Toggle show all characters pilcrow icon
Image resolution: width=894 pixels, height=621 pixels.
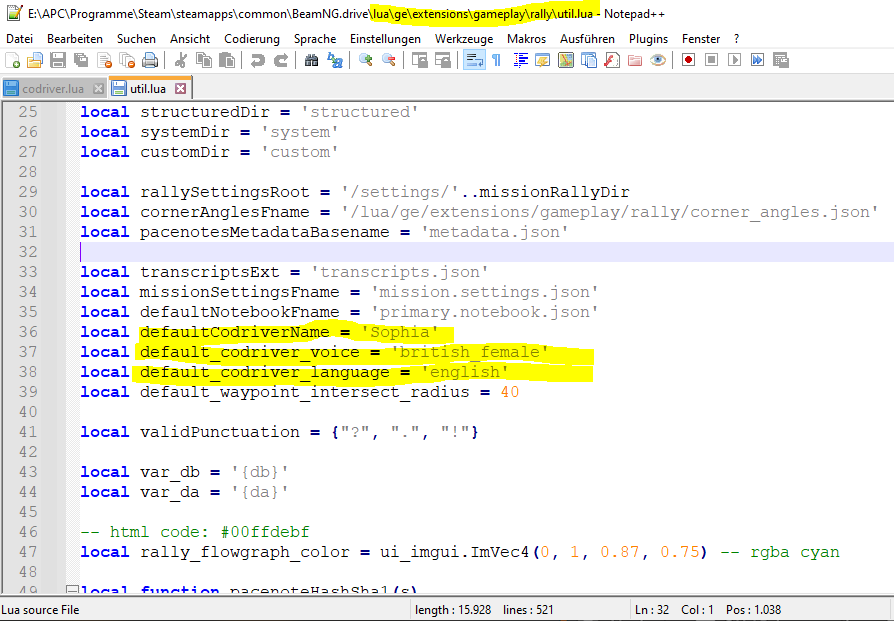coord(497,60)
